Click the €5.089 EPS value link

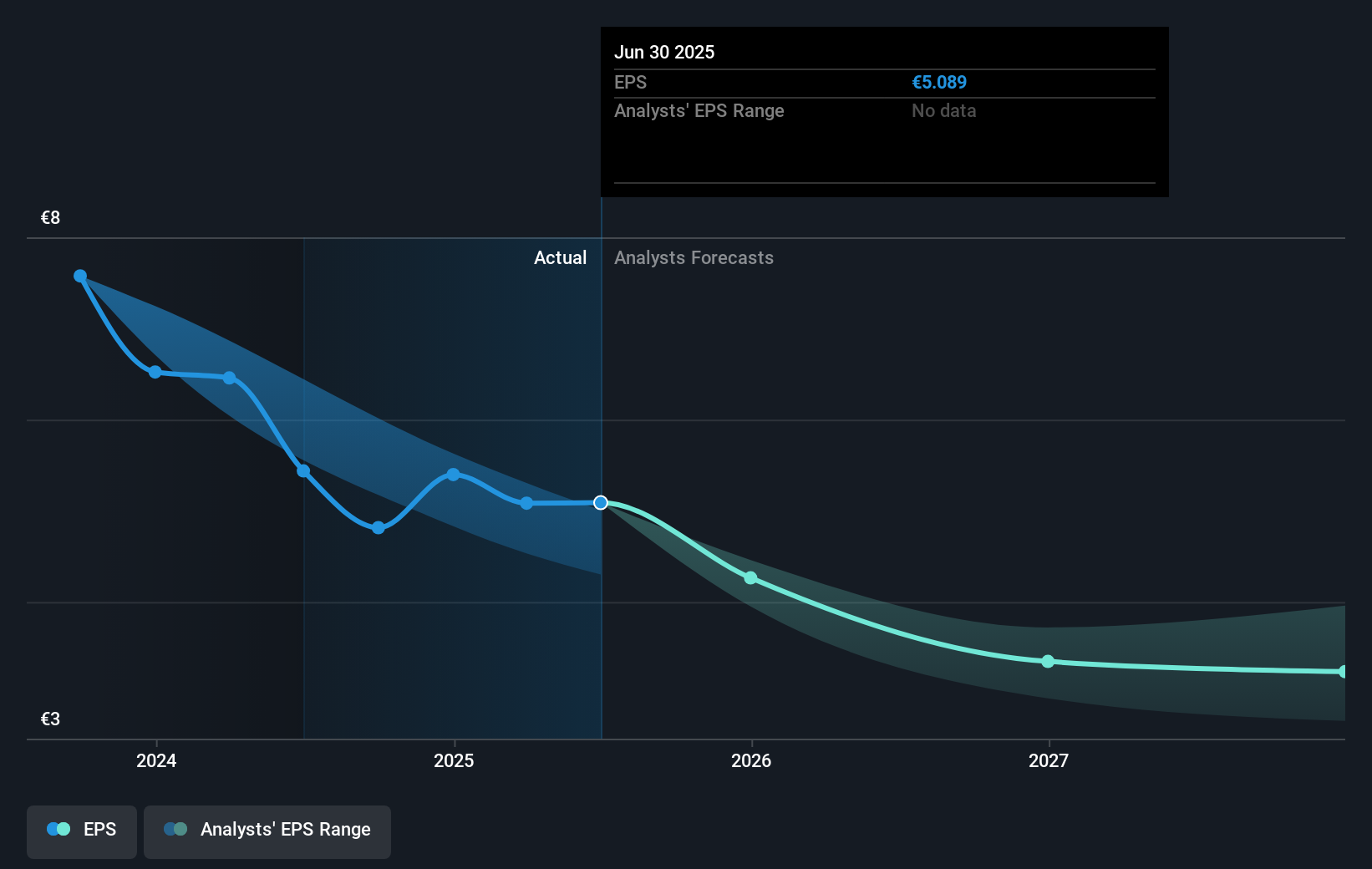(x=939, y=82)
